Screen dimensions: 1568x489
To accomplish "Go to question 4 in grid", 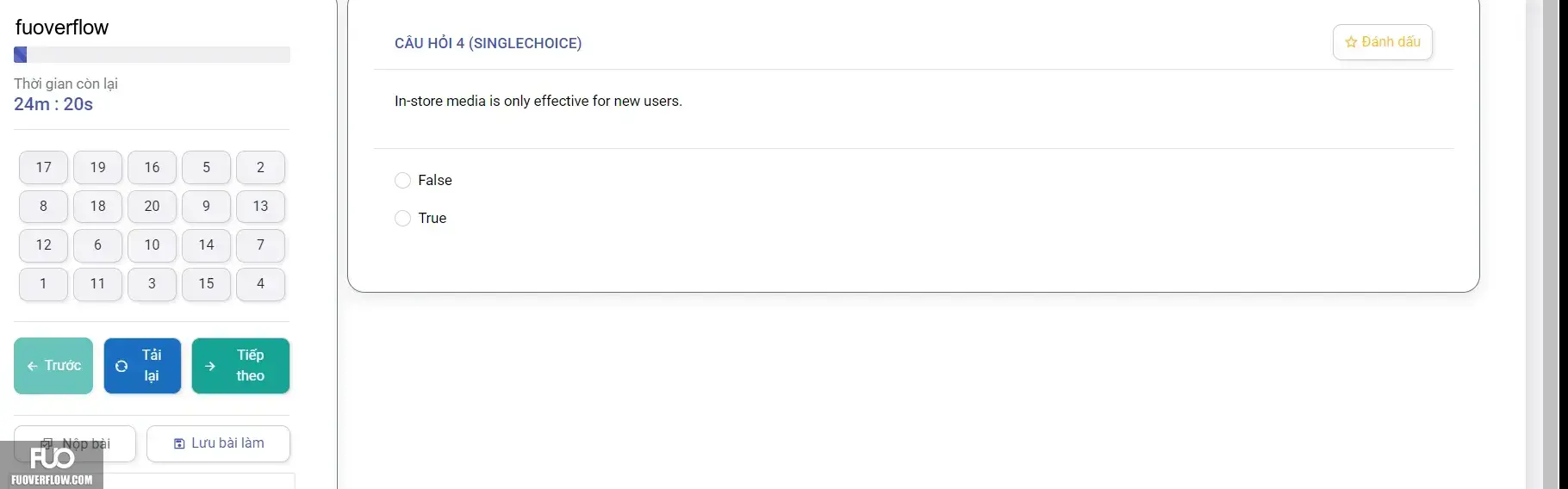I will tap(260, 283).
